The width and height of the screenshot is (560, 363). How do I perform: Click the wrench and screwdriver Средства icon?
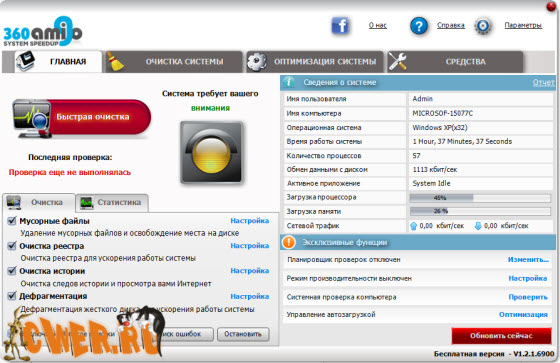[x=397, y=61]
